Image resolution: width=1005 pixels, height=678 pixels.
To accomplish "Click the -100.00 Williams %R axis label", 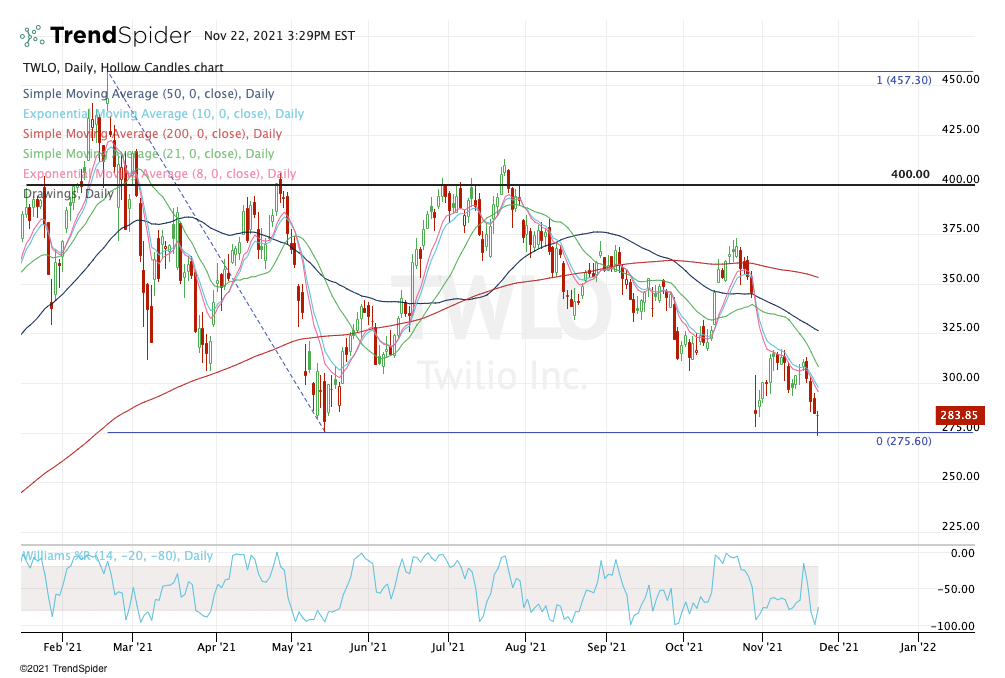I will 953,626.
